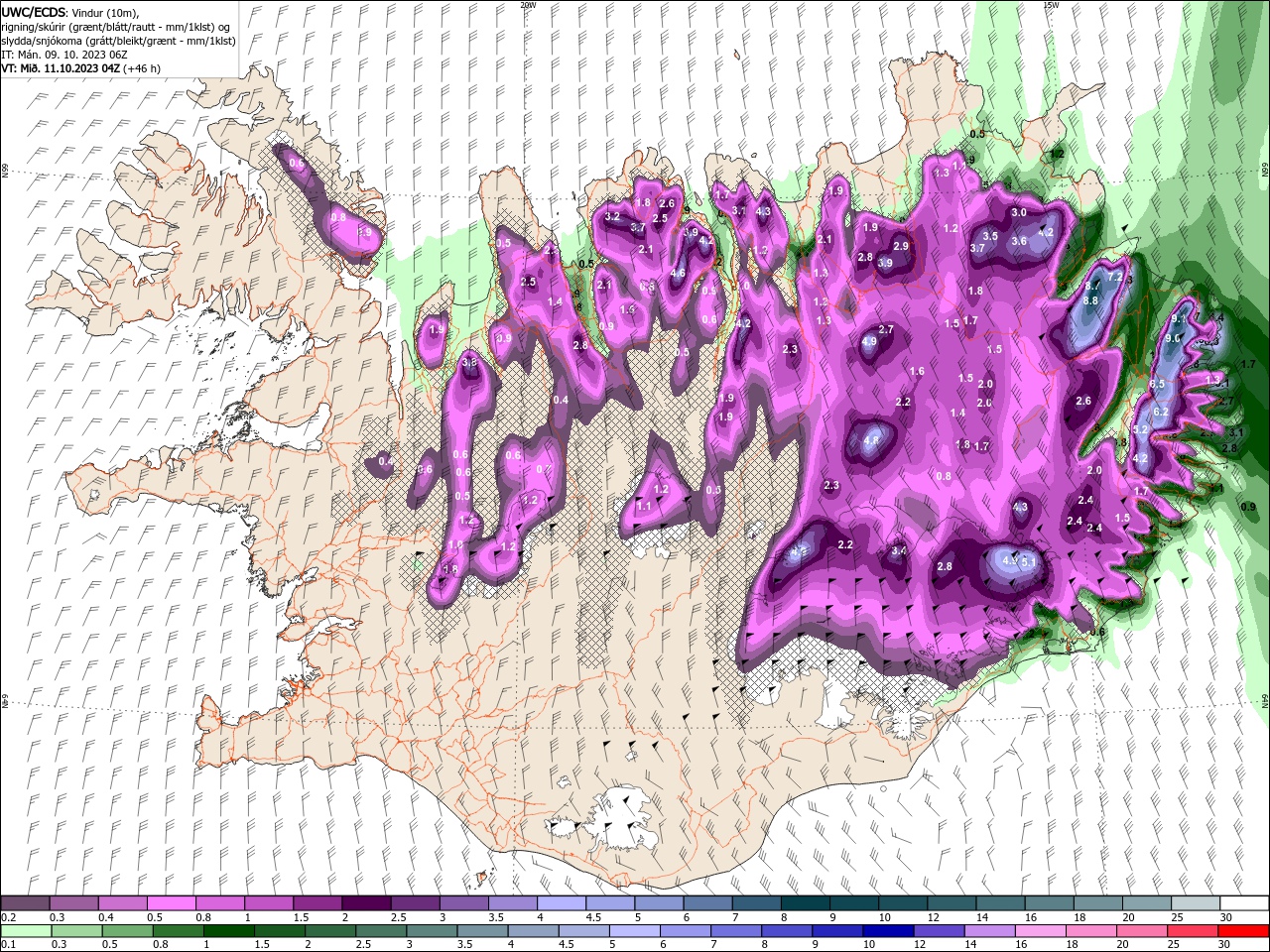The height and width of the screenshot is (952, 1270).
Task: Click the 9.6 snowfall value on the east coast
Action: (x=1172, y=338)
